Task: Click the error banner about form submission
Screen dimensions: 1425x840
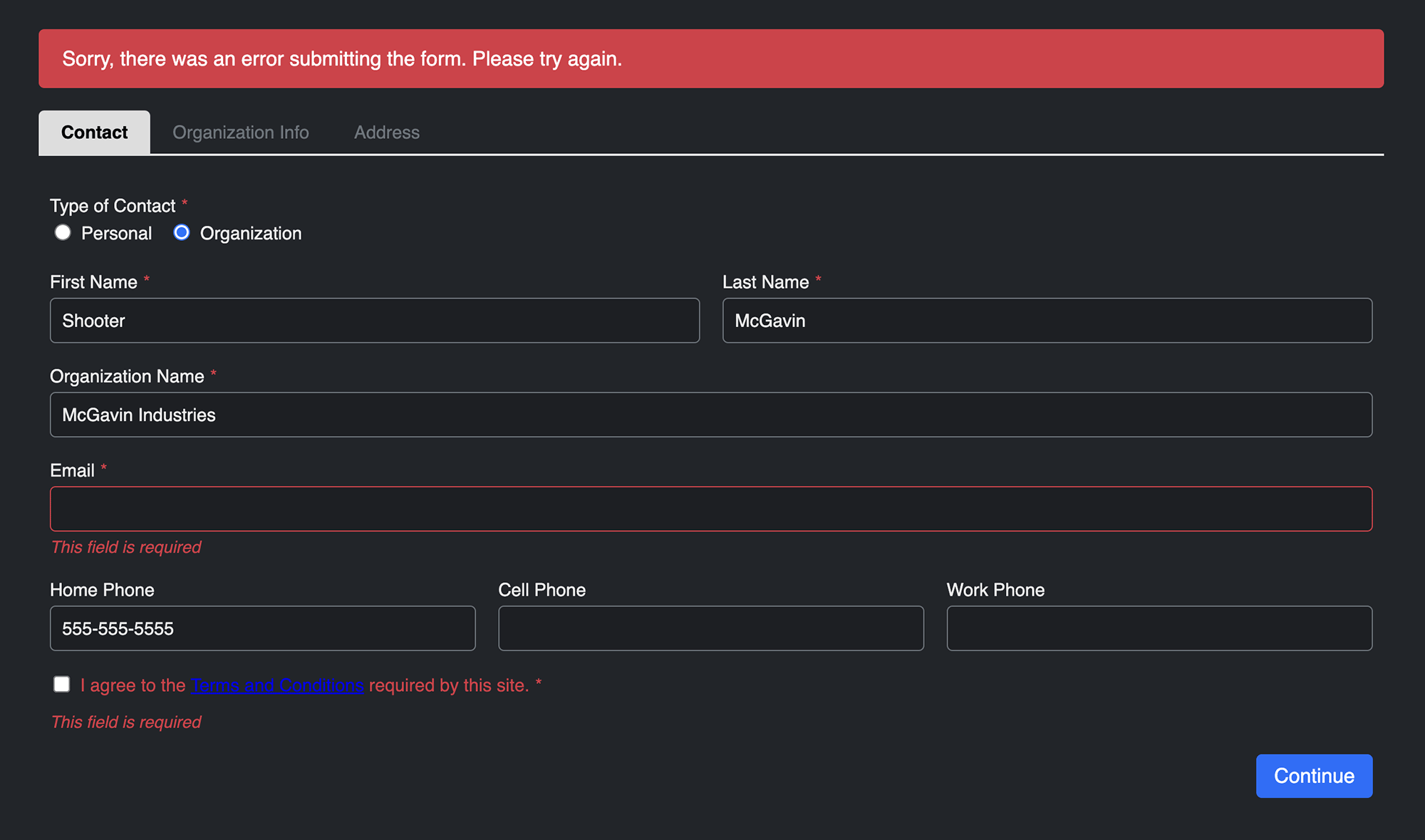Action: 710,58
